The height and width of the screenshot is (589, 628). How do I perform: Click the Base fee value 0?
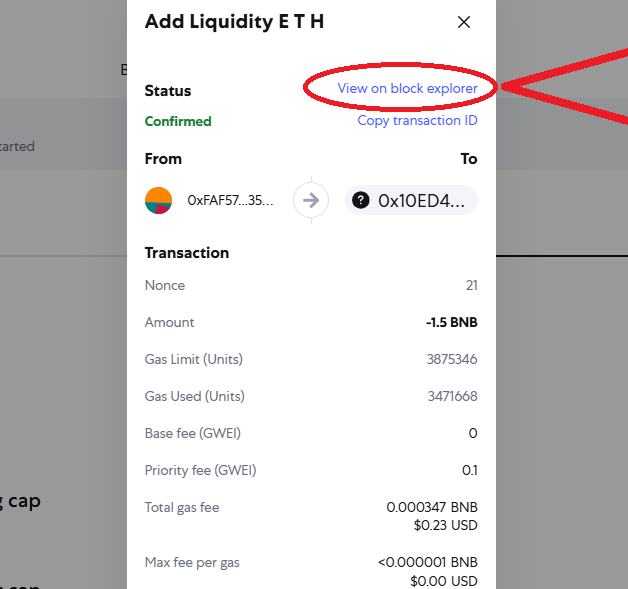pyautogui.click(x=473, y=433)
